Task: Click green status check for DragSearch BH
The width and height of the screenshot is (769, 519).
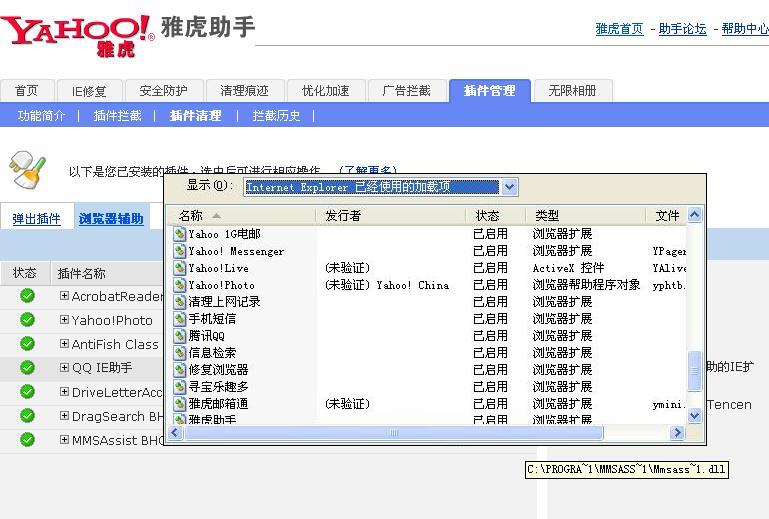Action: [27, 415]
